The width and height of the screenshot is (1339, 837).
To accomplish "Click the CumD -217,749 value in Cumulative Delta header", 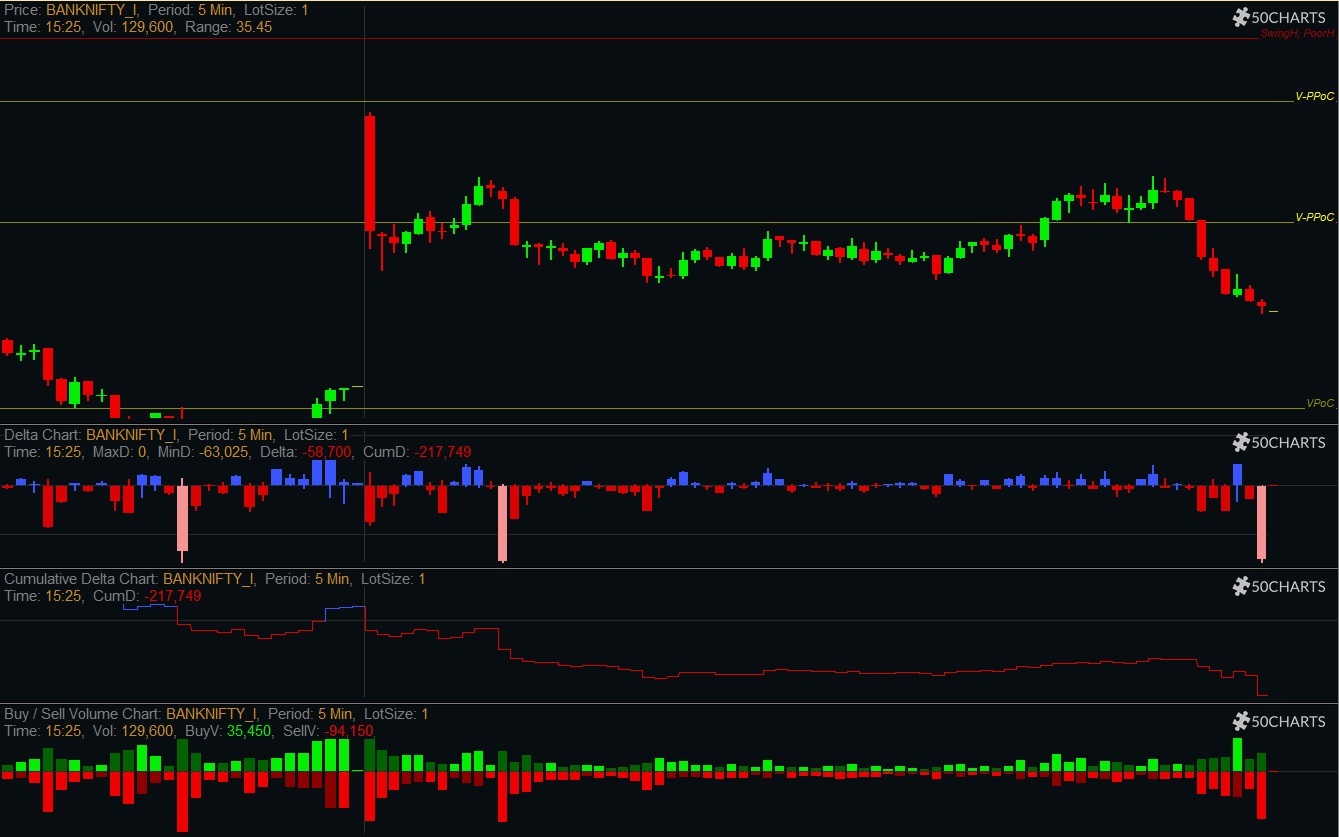I will (x=172, y=596).
